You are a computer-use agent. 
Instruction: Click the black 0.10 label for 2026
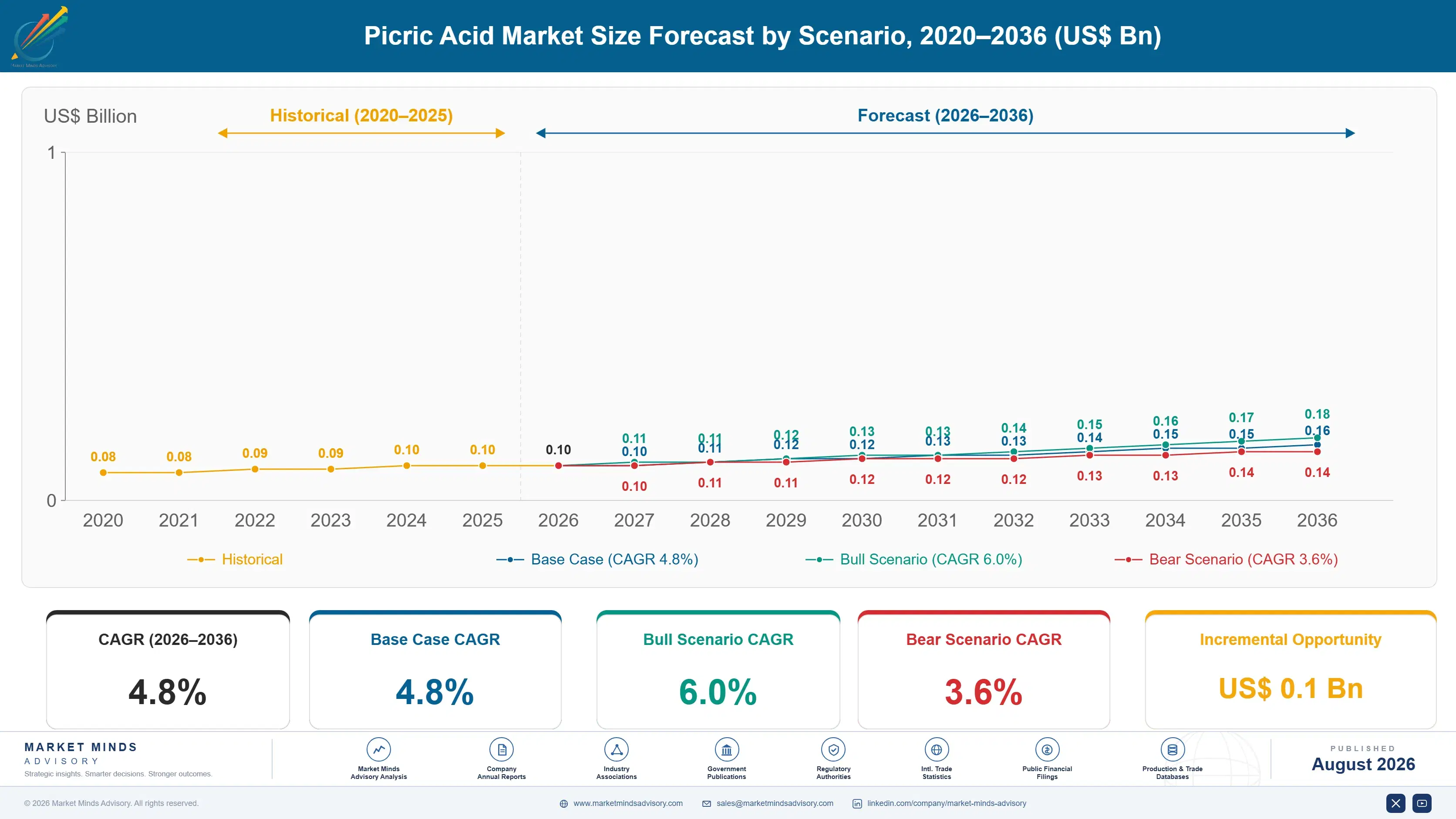point(559,450)
